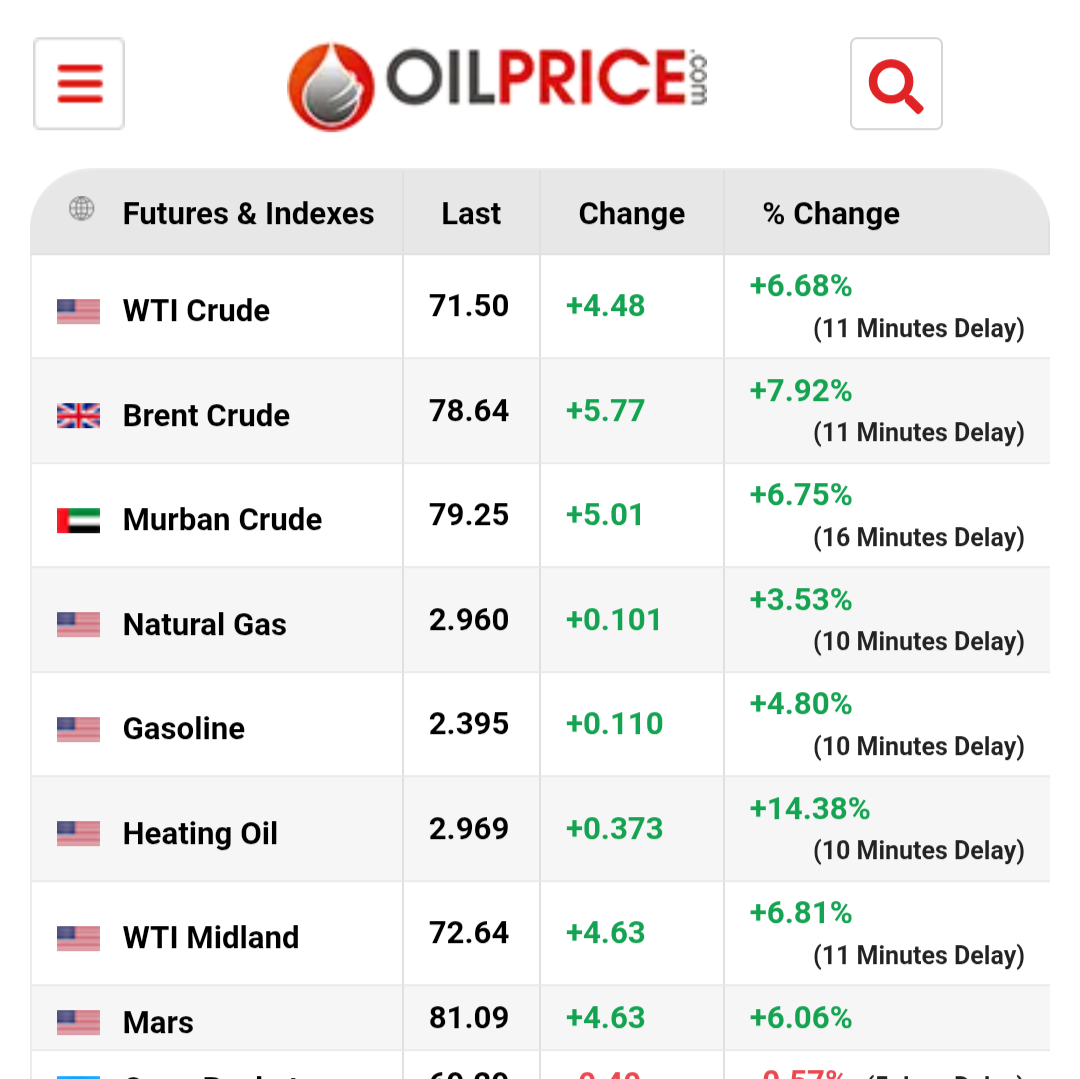Open the Natural Gas futures link
This screenshot has height=1079, width=1080.
(204, 625)
